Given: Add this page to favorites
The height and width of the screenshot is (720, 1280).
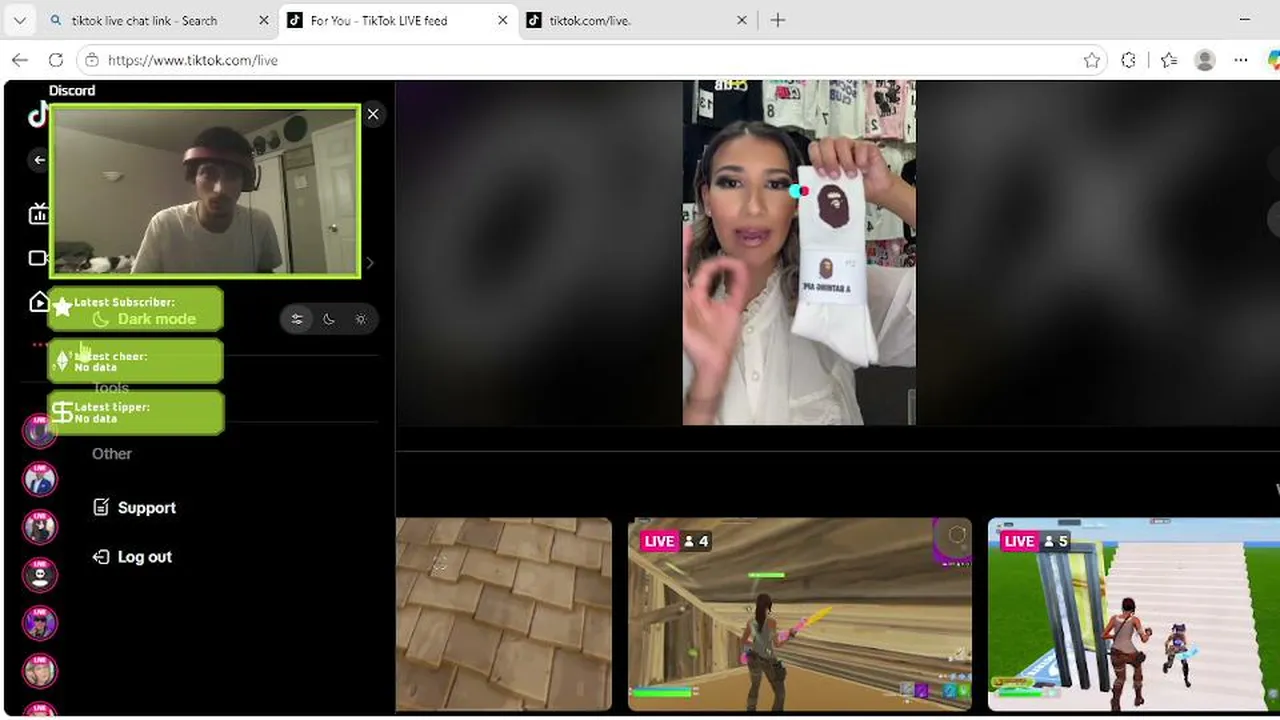Looking at the screenshot, I should [x=1092, y=60].
